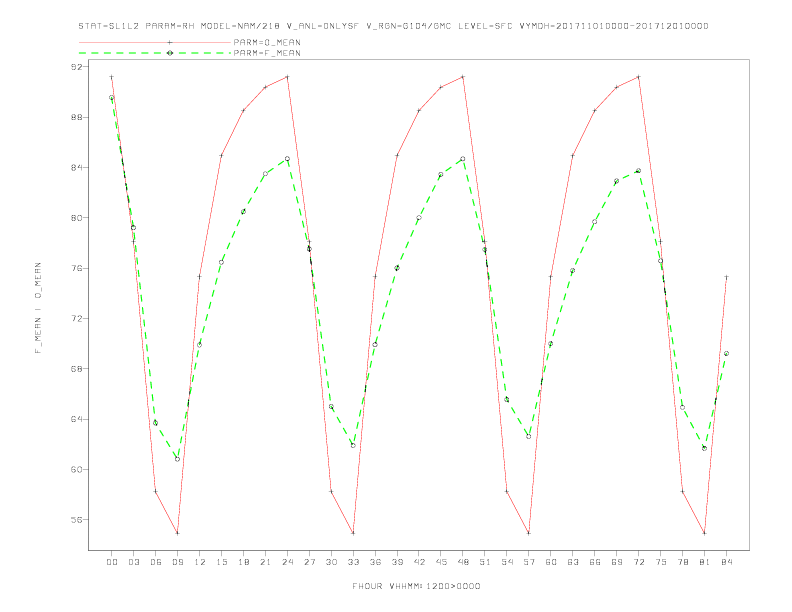Select the red O_MEAN legend line sample
The width and height of the screenshot is (792, 612).
pos(155,42)
